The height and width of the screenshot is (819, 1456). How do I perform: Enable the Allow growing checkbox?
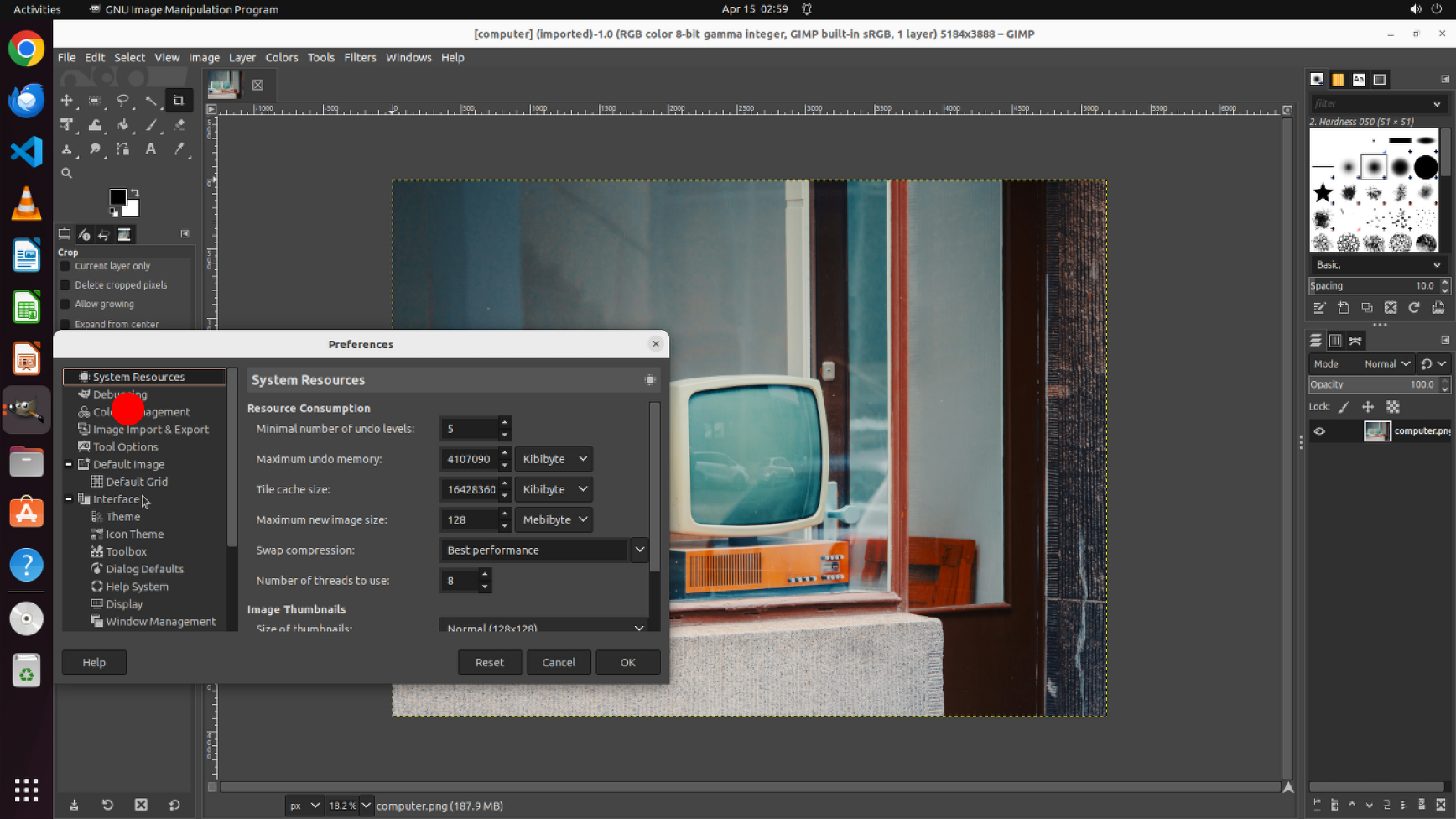pos(65,305)
